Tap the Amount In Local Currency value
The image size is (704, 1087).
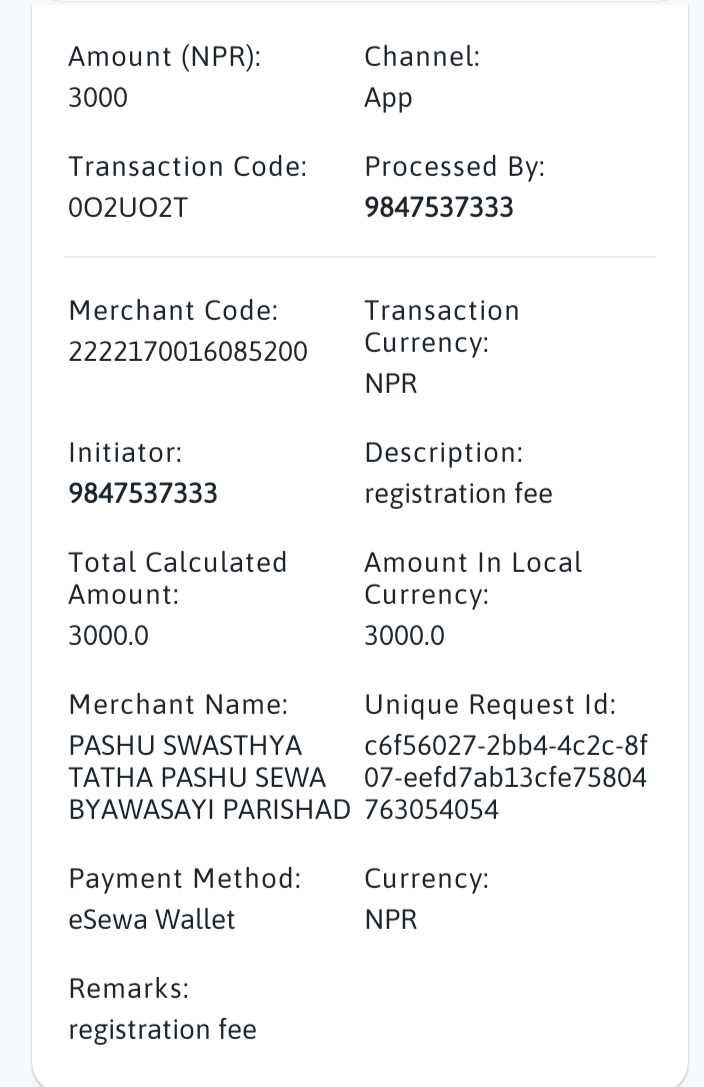pyautogui.click(x=405, y=636)
